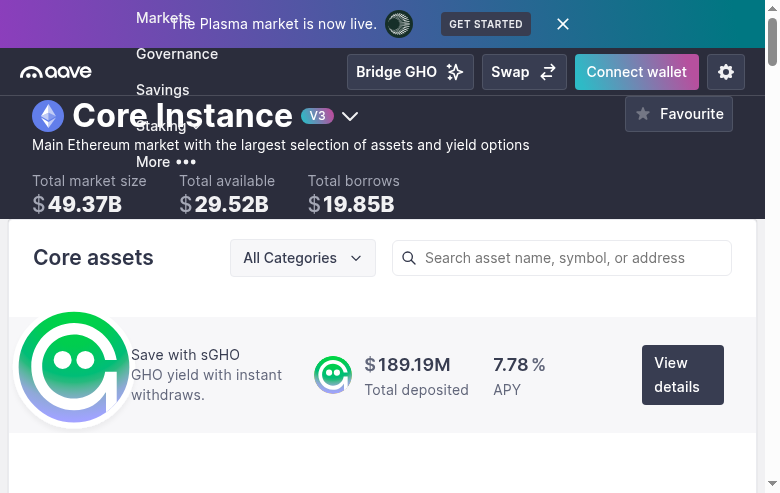Image resolution: width=780 pixels, height=493 pixels.
Task: Dismiss the Plasma market banner
Action: coord(563,24)
